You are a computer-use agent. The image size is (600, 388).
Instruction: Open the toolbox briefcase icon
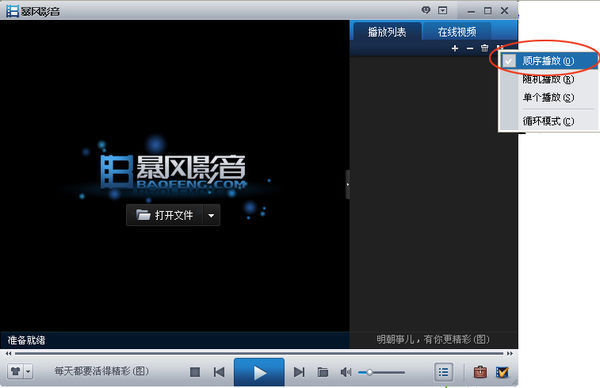[x=480, y=372]
